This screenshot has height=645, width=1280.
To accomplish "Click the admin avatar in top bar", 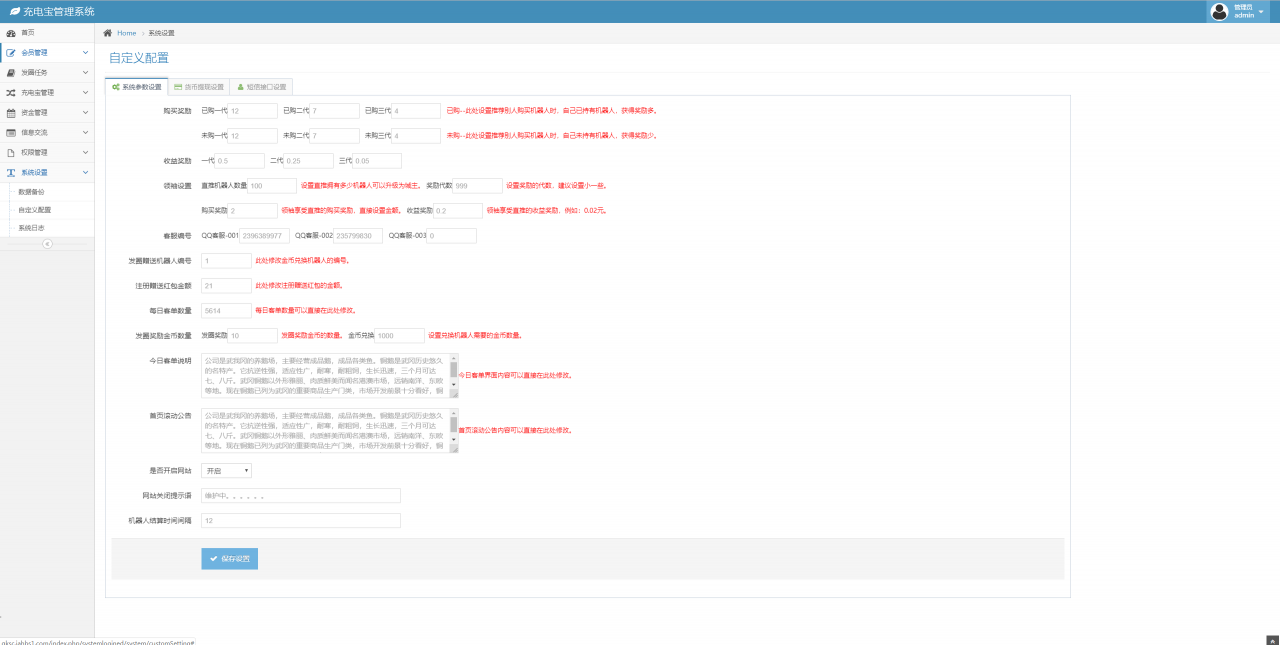I will click(1219, 12).
